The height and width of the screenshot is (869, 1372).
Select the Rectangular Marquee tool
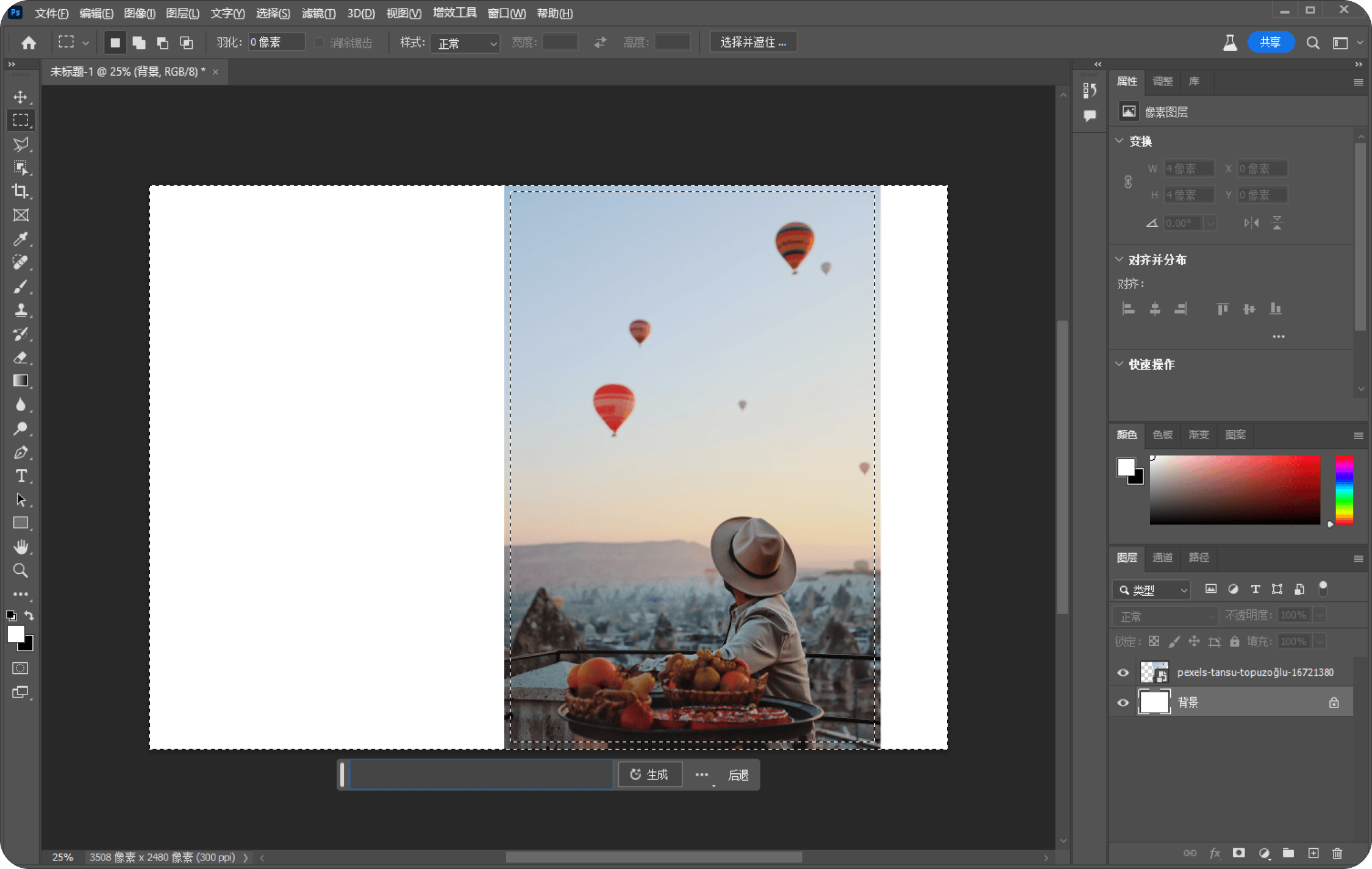tap(21, 120)
